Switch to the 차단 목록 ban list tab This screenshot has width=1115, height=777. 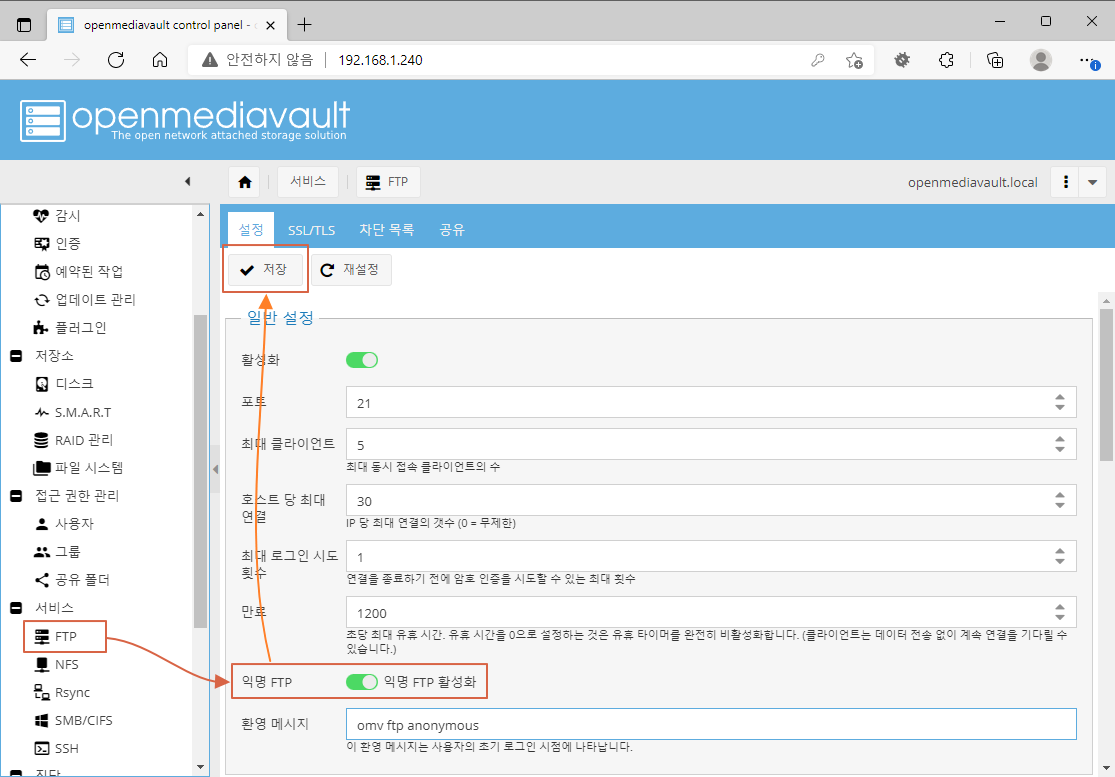[x=386, y=230]
